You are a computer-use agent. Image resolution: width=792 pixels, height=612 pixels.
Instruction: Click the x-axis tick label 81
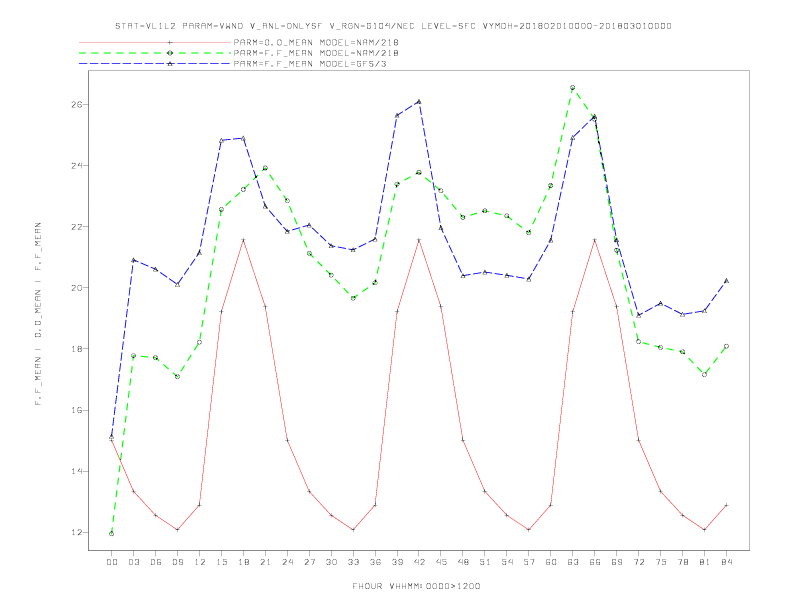705,562
